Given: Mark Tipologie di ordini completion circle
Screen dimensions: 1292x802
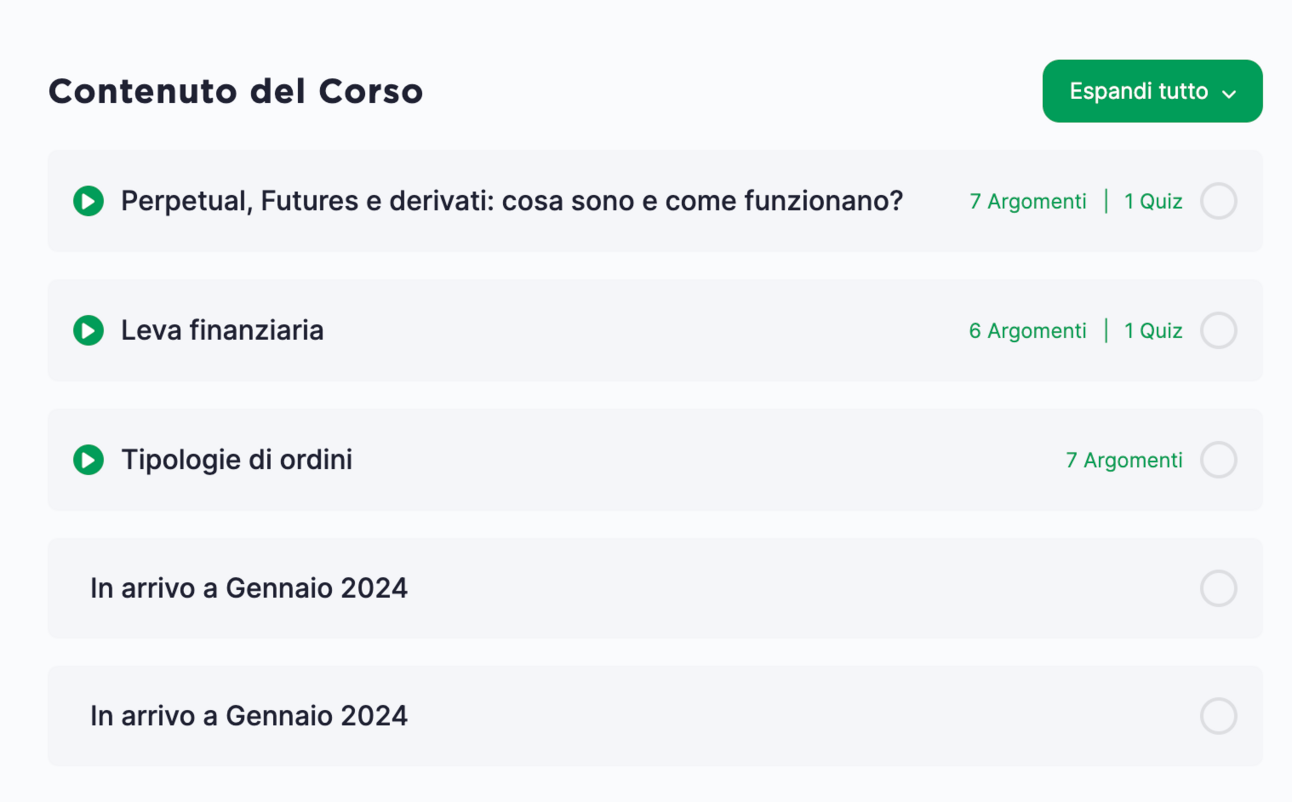Looking at the screenshot, I should (x=1218, y=460).
